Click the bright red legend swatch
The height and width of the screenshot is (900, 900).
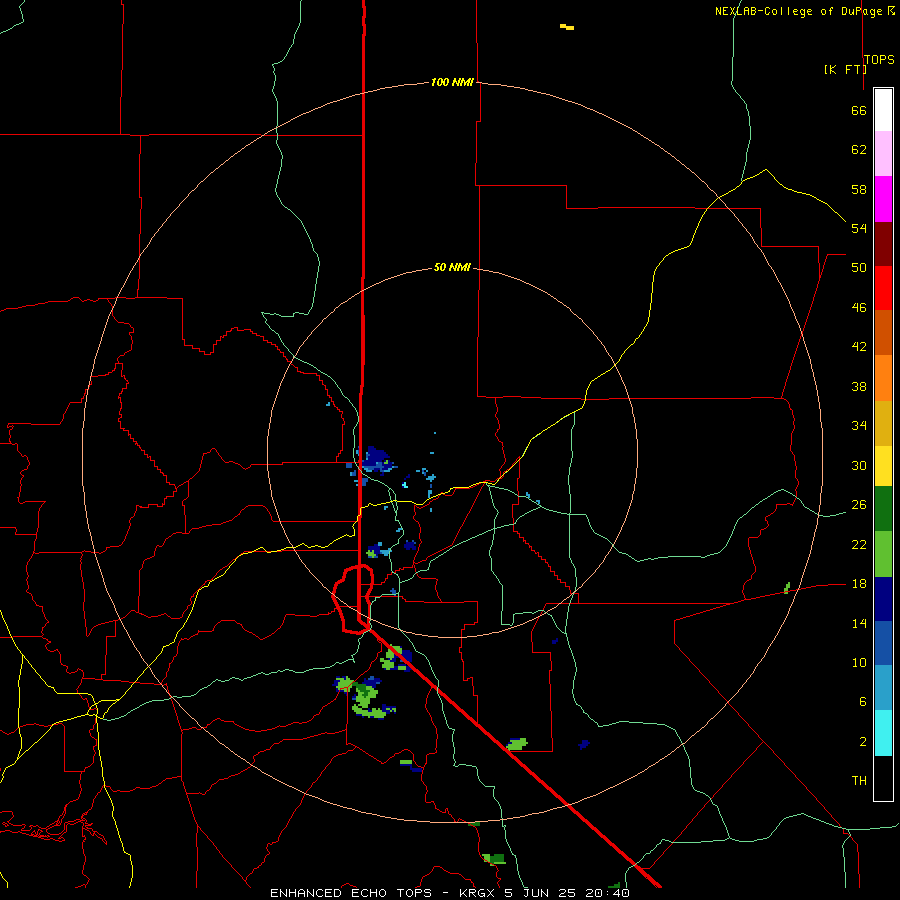883,288
